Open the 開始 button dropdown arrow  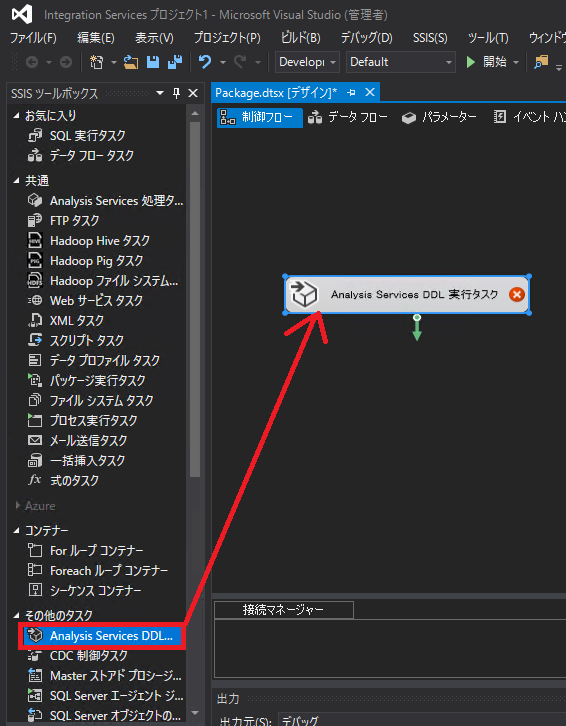tap(516, 62)
